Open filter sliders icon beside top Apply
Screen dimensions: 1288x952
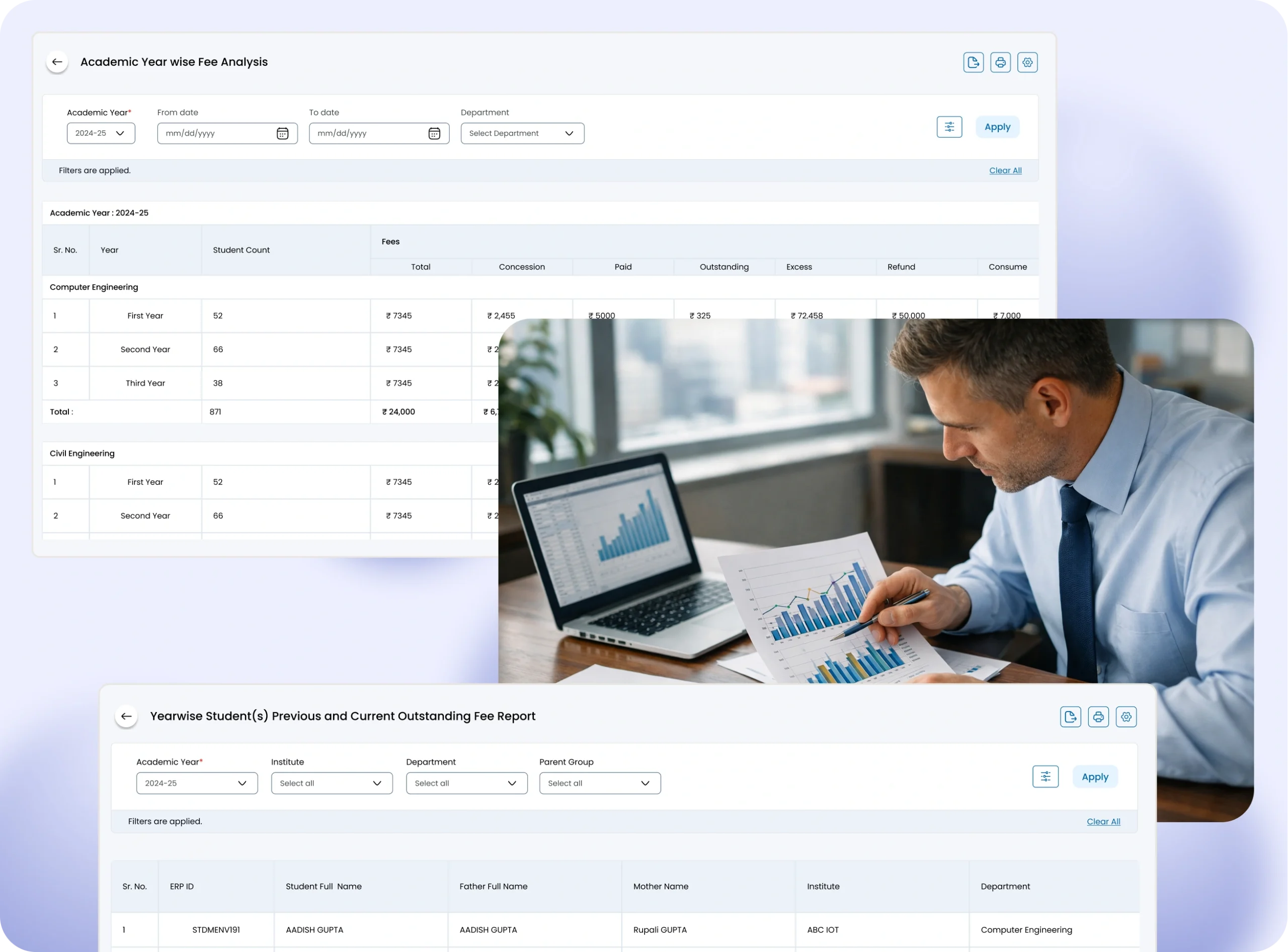tap(949, 127)
